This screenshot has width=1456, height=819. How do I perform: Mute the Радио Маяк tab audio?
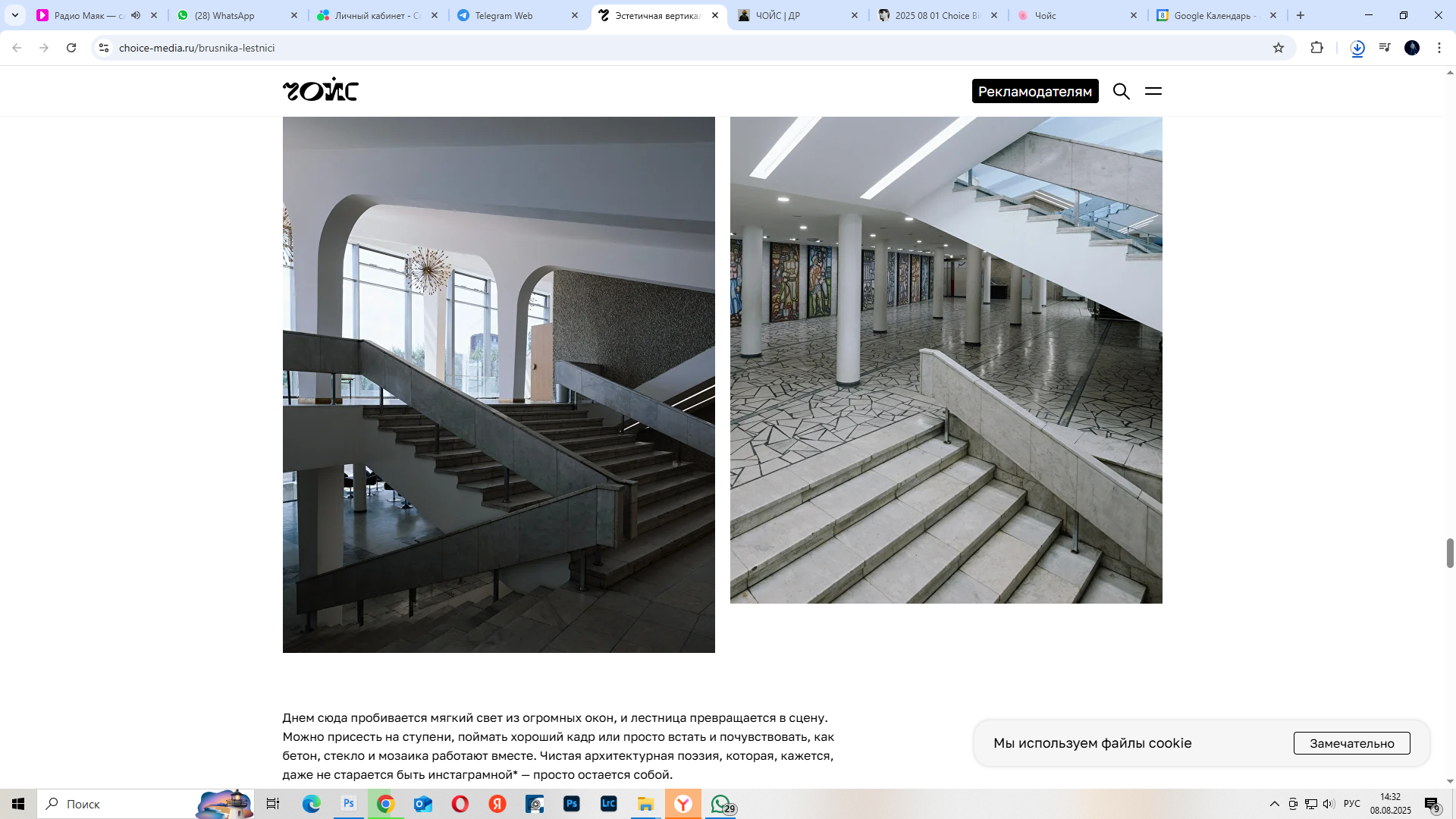pyautogui.click(x=136, y=15)
